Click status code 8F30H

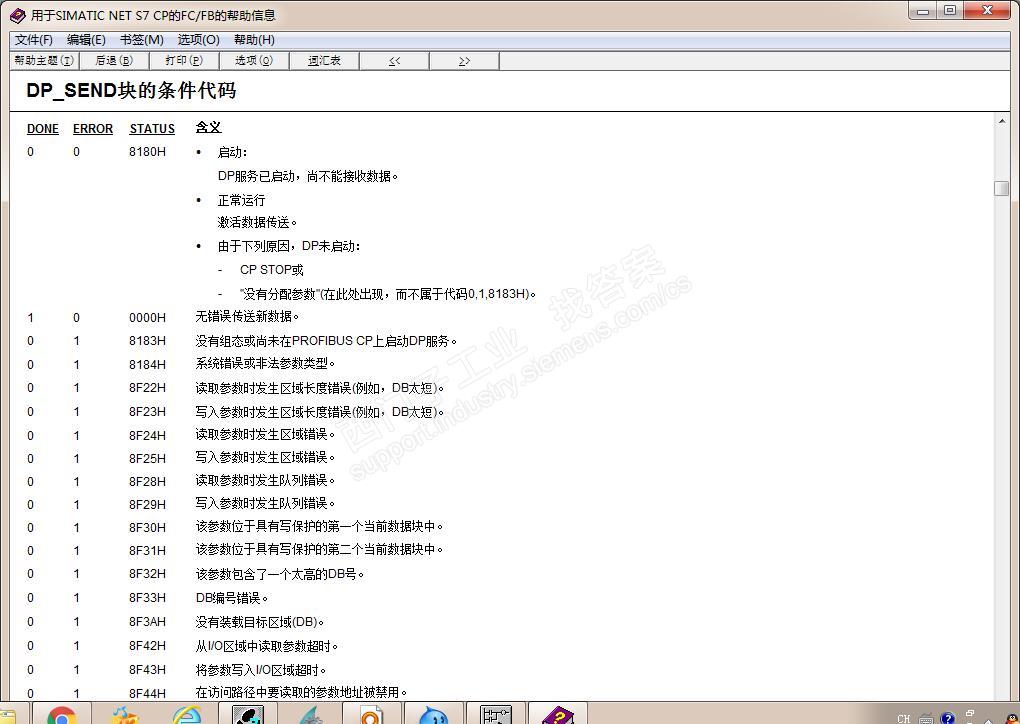(147, 528)
